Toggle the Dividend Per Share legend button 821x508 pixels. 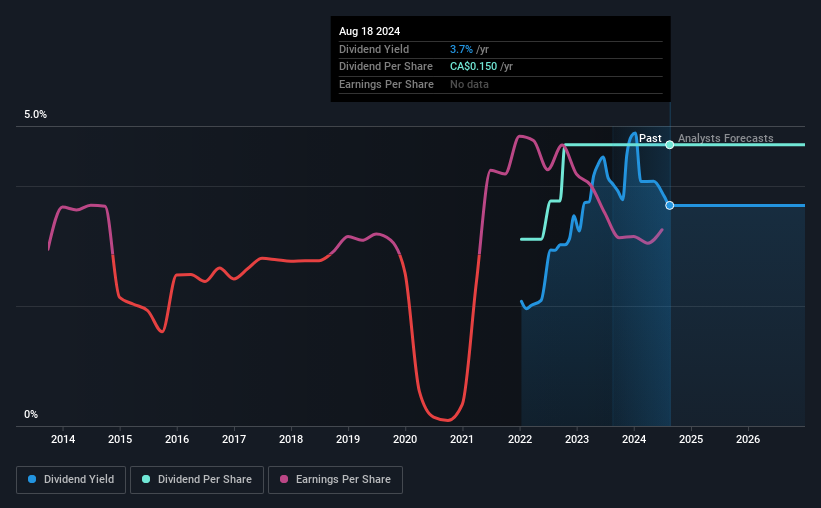(197, 480)
